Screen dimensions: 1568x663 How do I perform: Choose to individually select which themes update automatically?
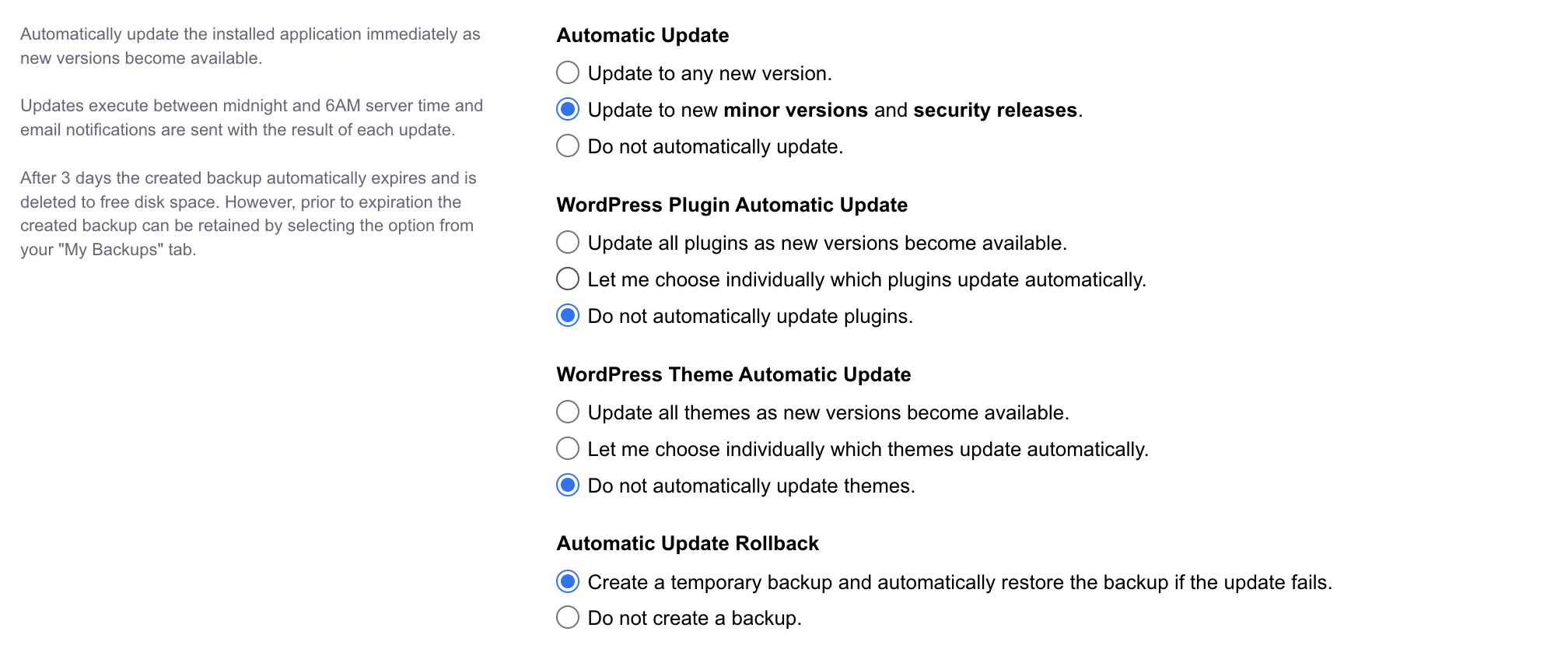(x=567, y=448)
